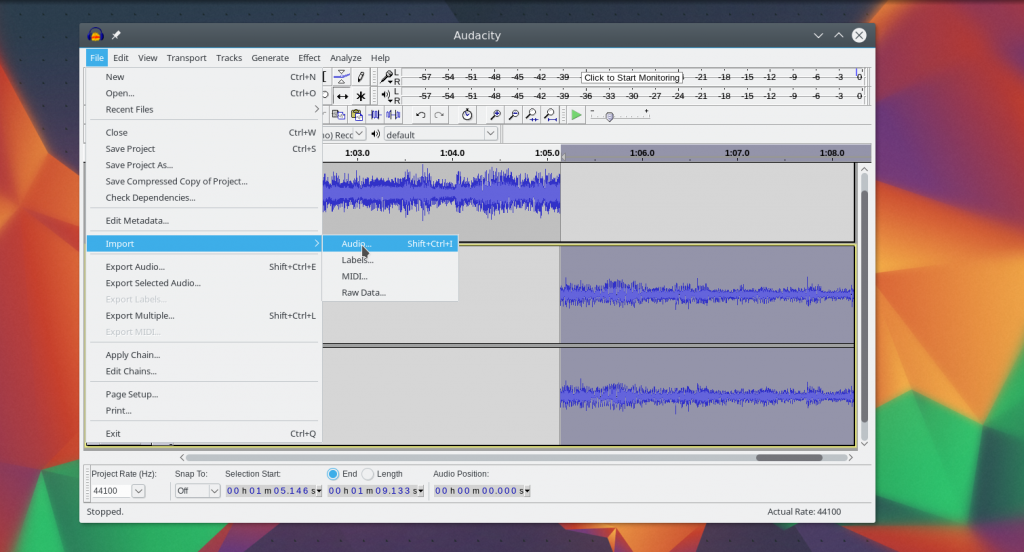Screen dimensions: 1024x552
Task: Choose the Multi-Tool asterisk mode
Action: click(x=361, y=96)
